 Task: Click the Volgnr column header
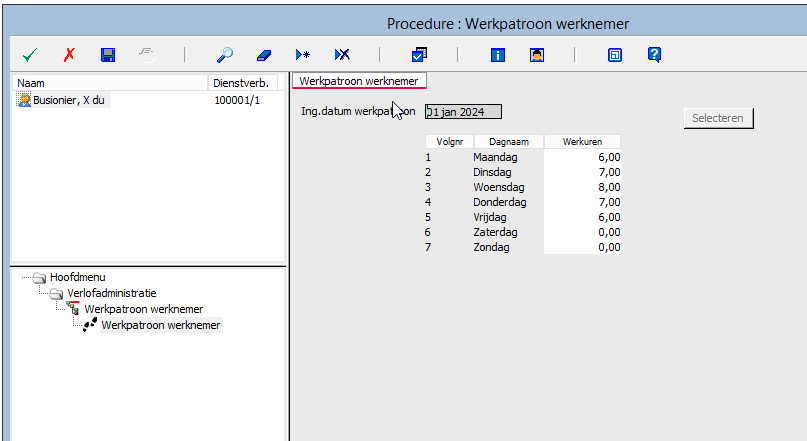tap(449, 142)
